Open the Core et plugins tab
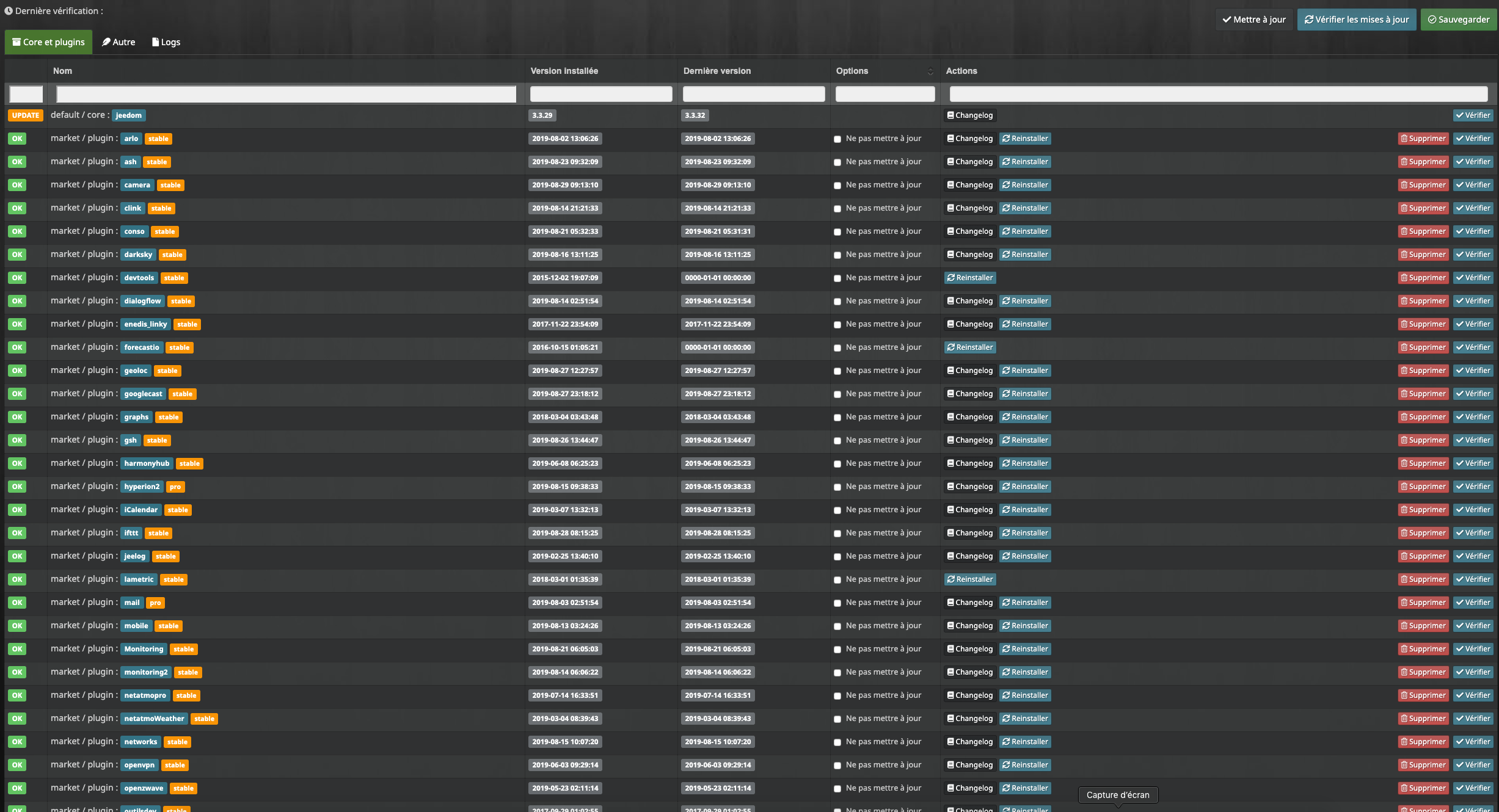 pos(49,42)
